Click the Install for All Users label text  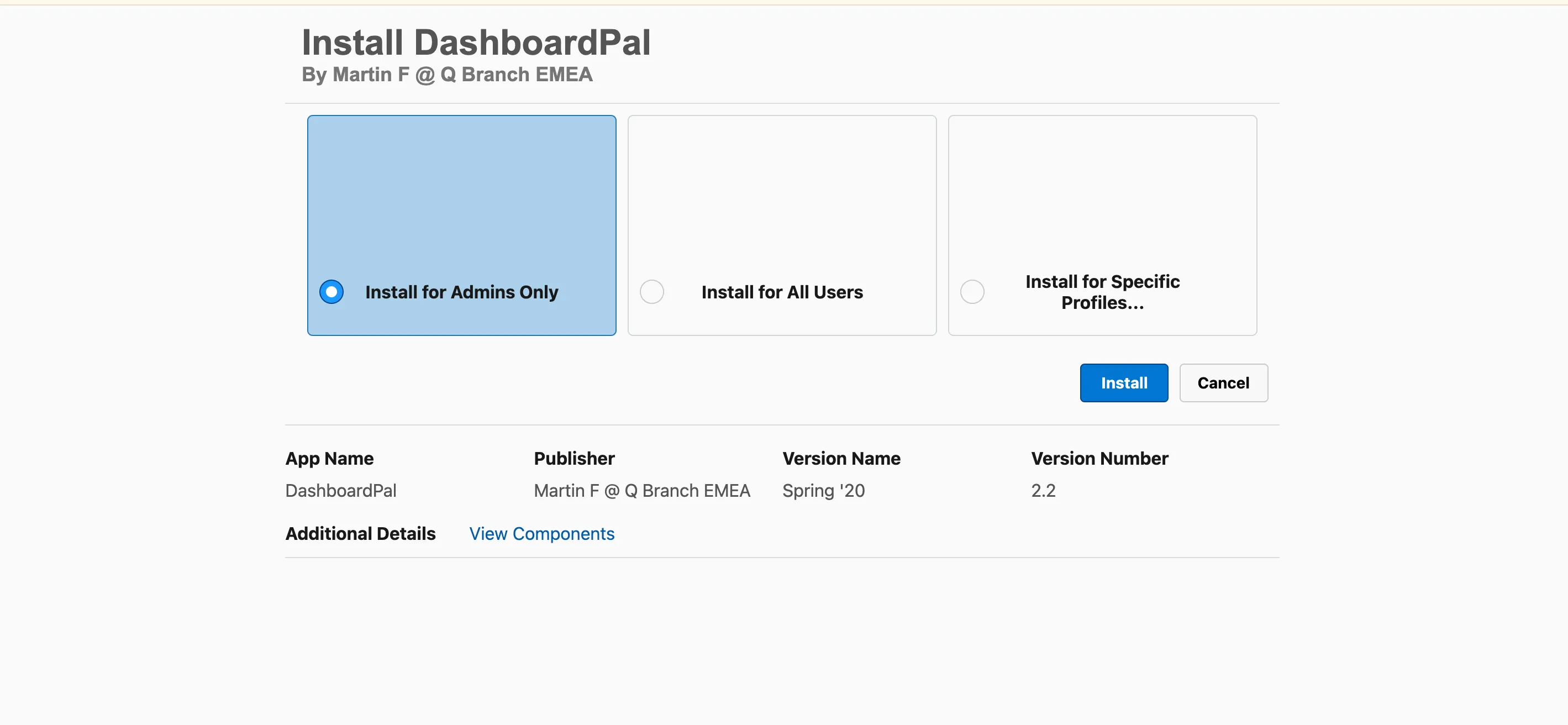pos(782,292)
